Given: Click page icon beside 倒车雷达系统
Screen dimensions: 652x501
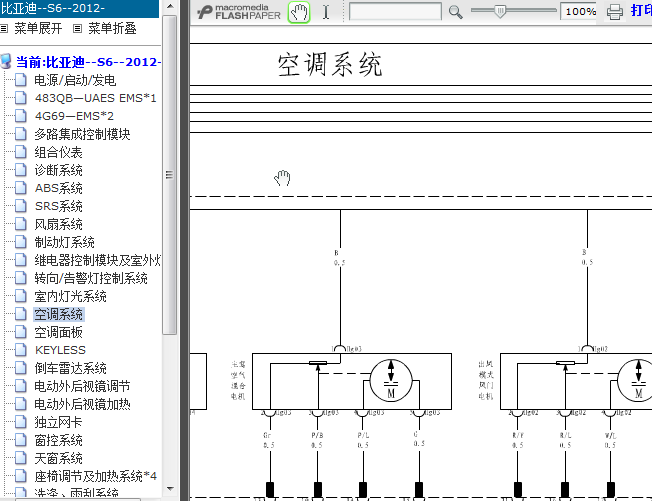Looking at the screenshot, I should point(21,368).
